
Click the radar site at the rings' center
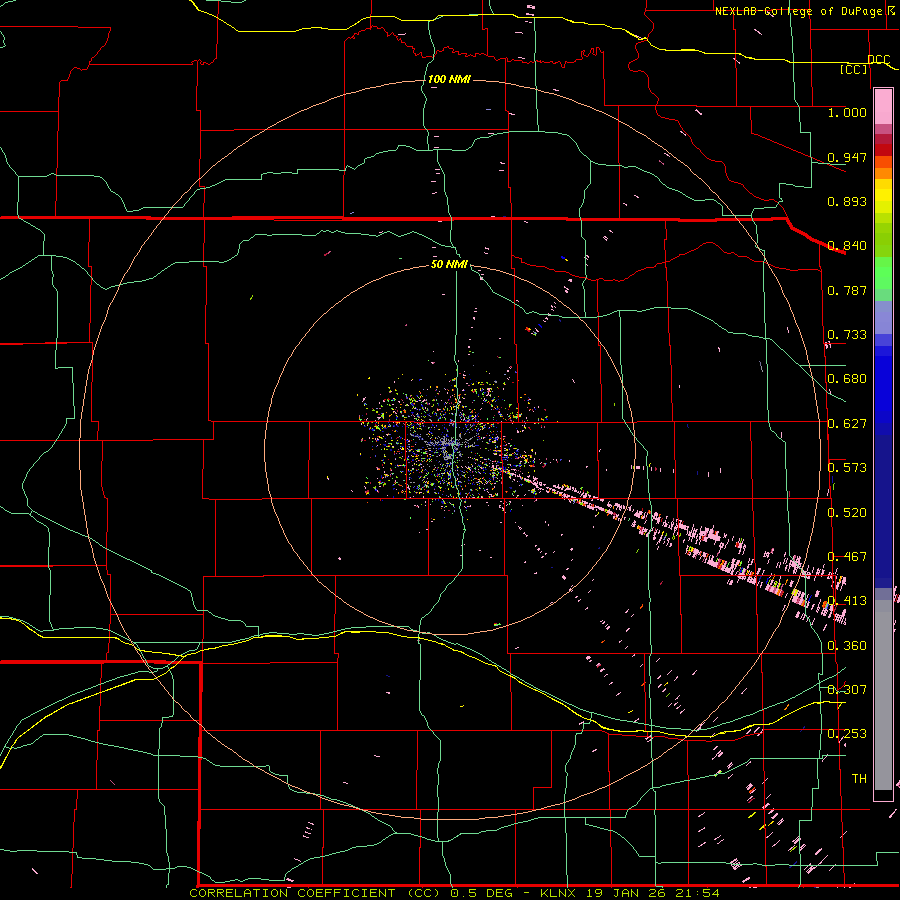(451, 448)
